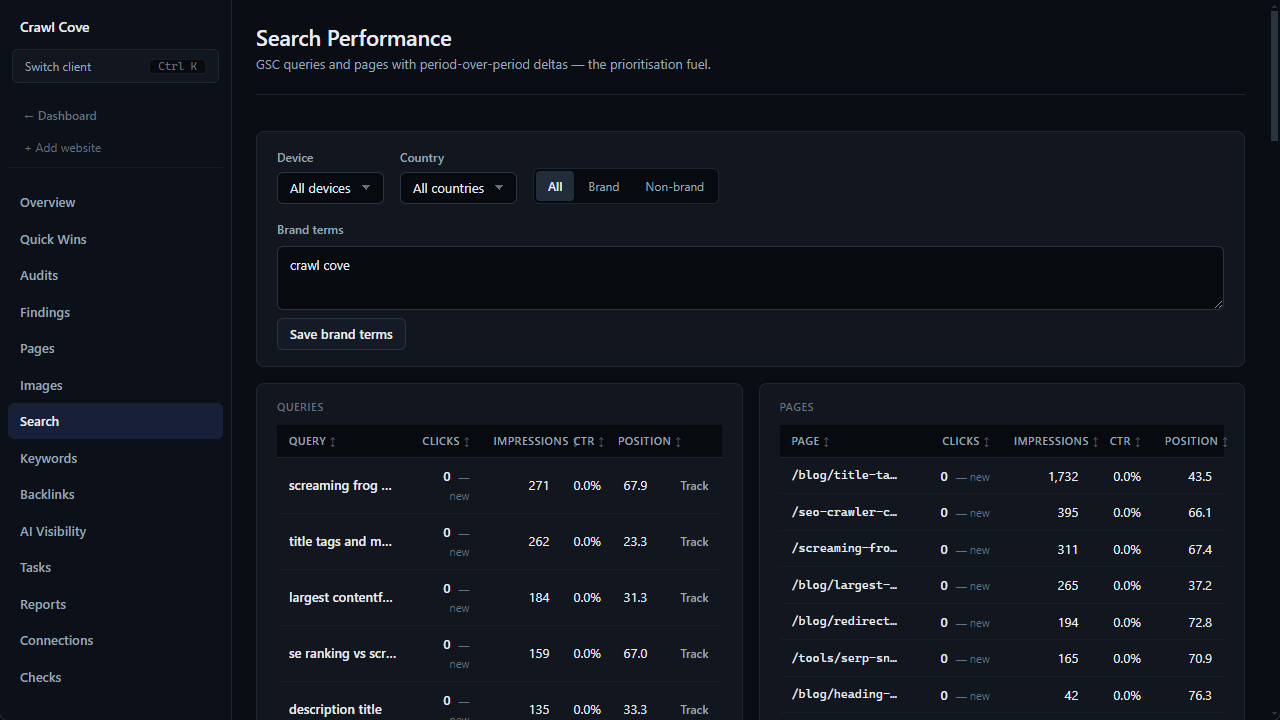Sort pages table by CTR column
1280x720 pixels.
[1125, 441]
